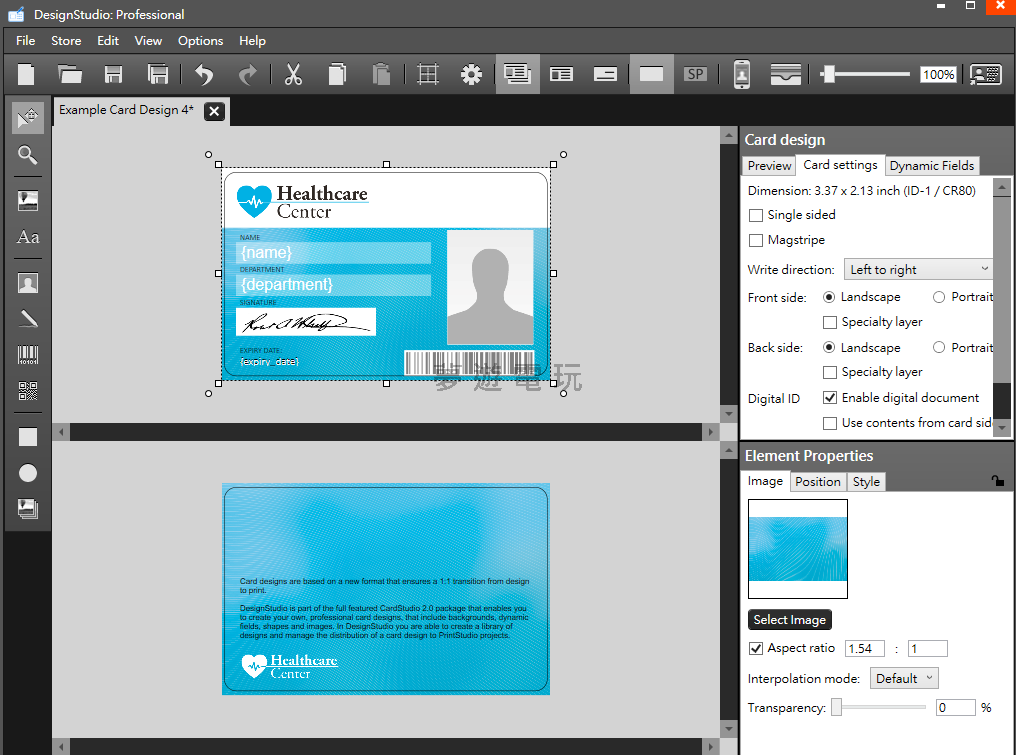
Task: Click the Transparency slider
Action: pyautogui.click(x=879, y=707)
